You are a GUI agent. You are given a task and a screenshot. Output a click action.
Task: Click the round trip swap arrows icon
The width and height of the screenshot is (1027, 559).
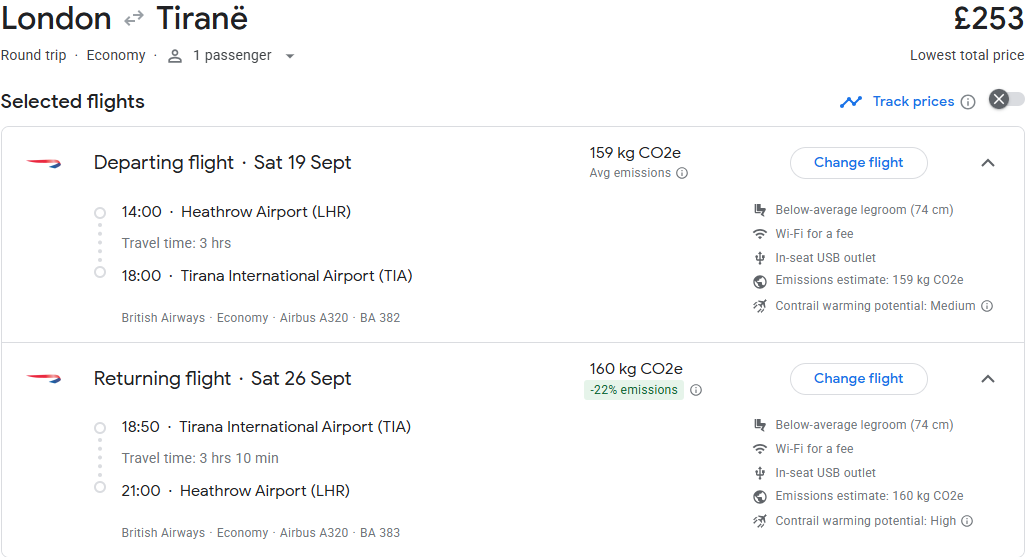point(134,19)
